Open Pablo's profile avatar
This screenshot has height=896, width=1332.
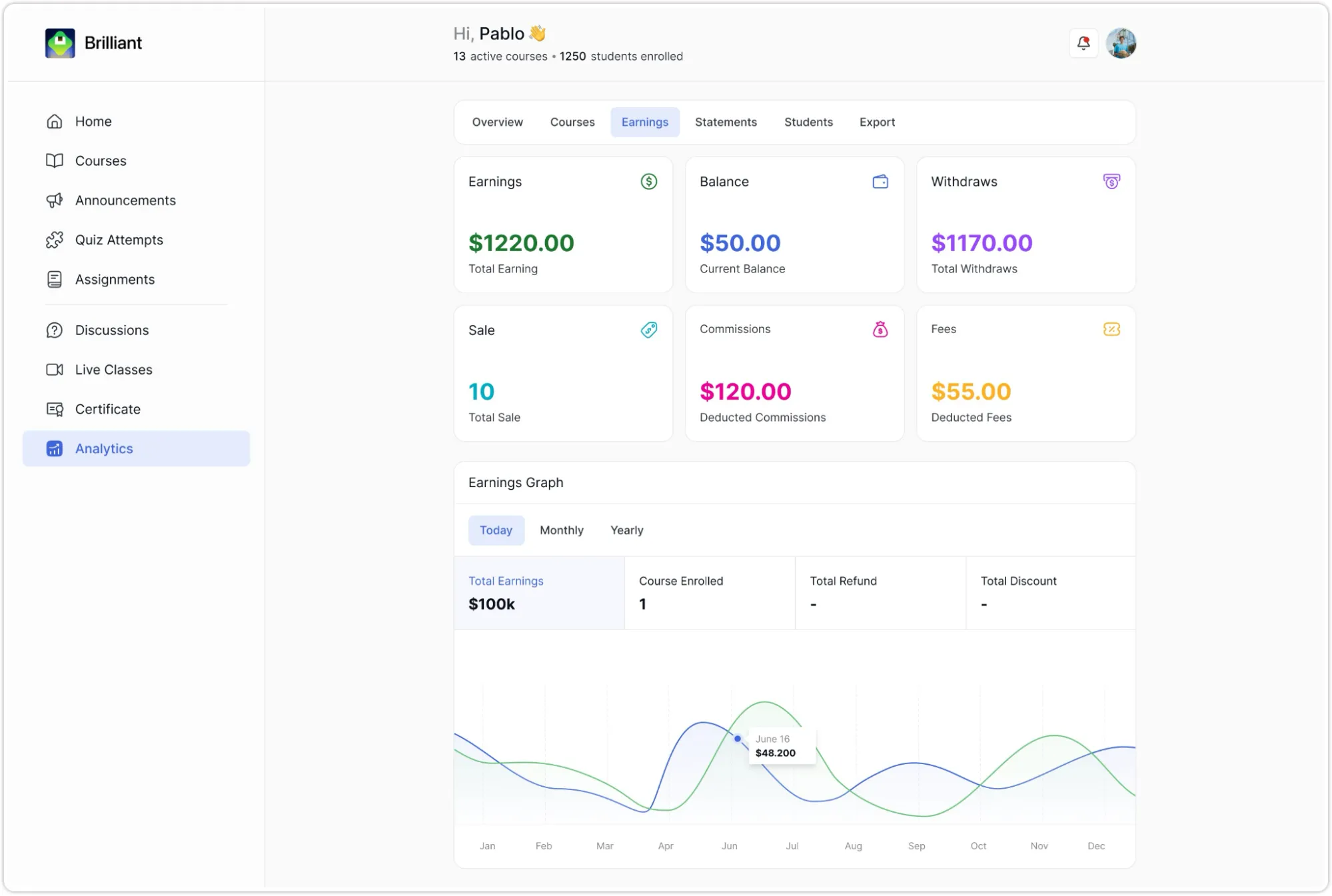1121,43
